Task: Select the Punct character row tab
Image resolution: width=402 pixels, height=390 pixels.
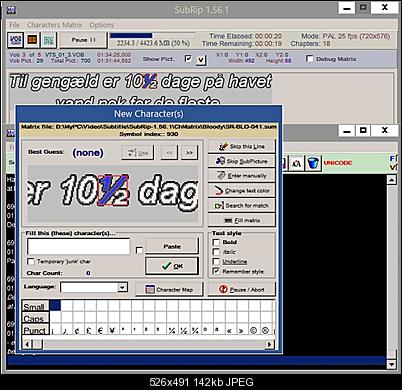Action: pyautogui.click(x=35, y=330)
